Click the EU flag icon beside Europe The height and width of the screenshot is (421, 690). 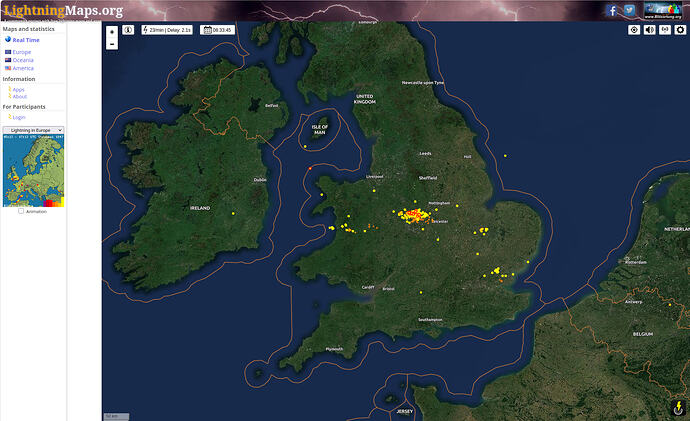[x=8, y=52]
